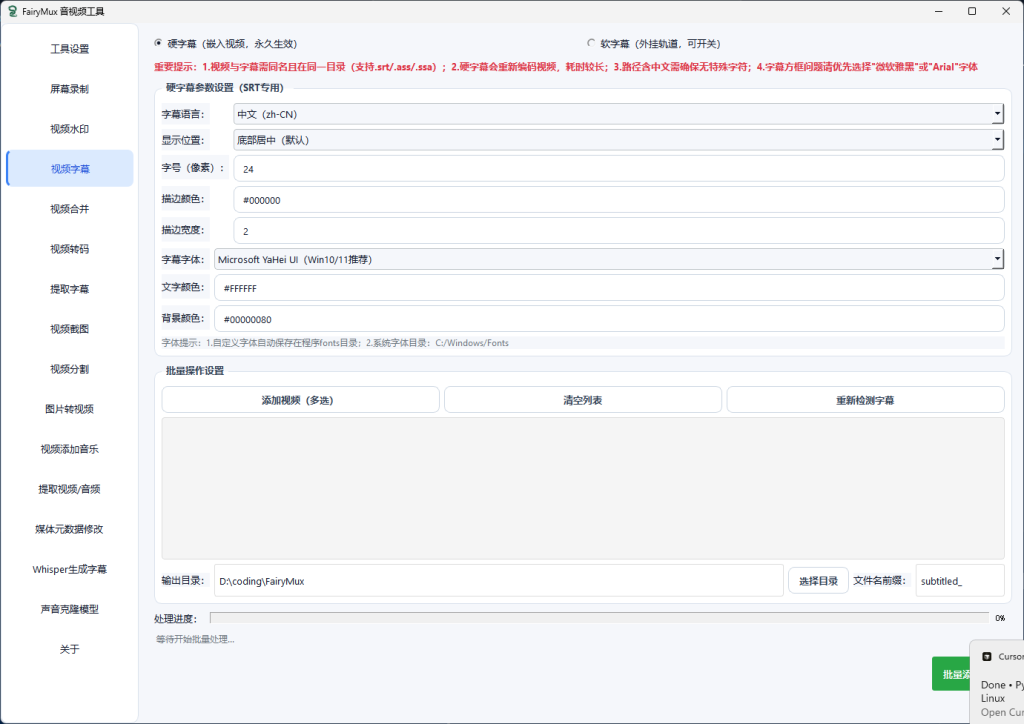Switch to the 屏幕录制 sidebar tab
This screenshot has width=1024, height=724.
(x=70, y=89)
